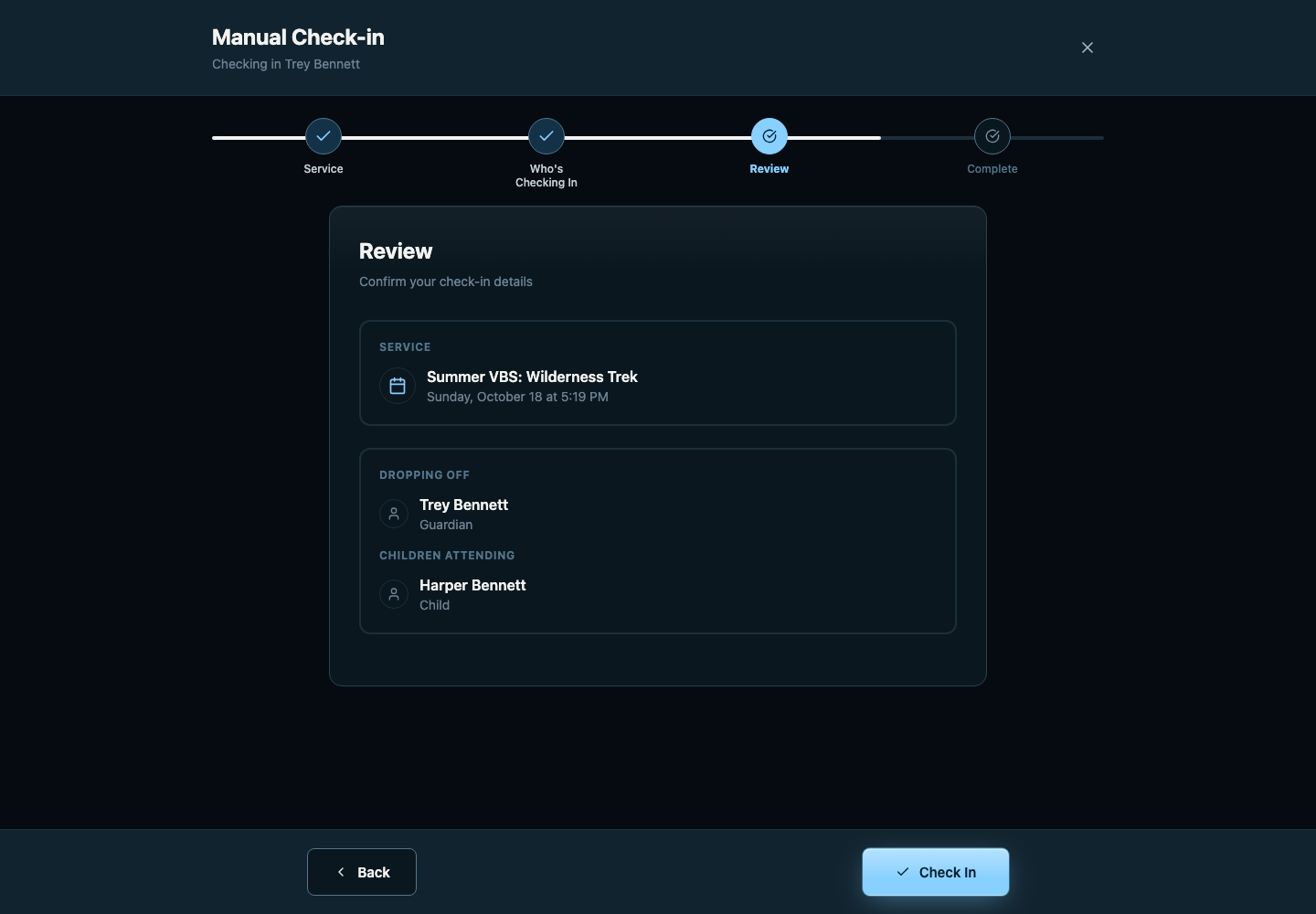This screenshot has width=1316, height=914.
Task: Click the progress bar filled segment
Action: (547, 138)
